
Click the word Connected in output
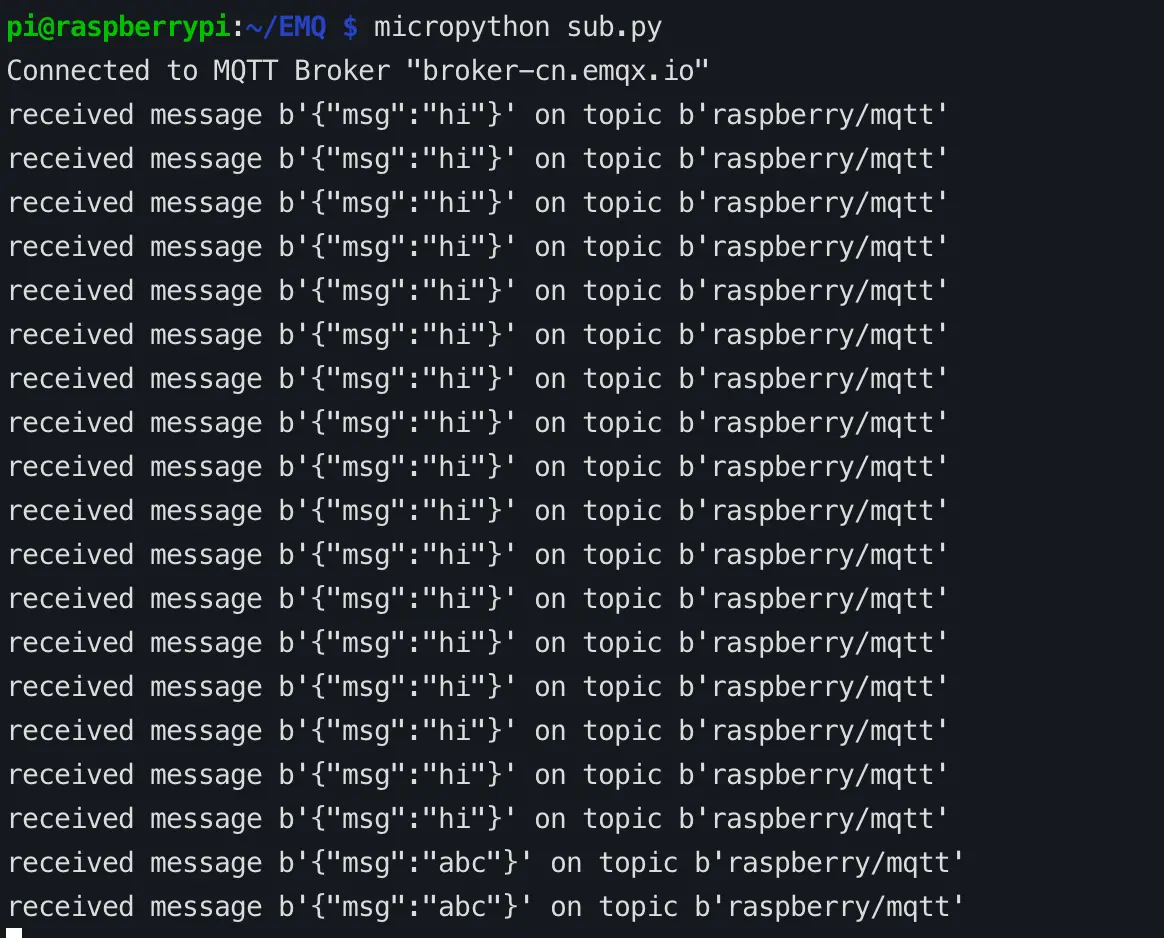click(78, 71)
